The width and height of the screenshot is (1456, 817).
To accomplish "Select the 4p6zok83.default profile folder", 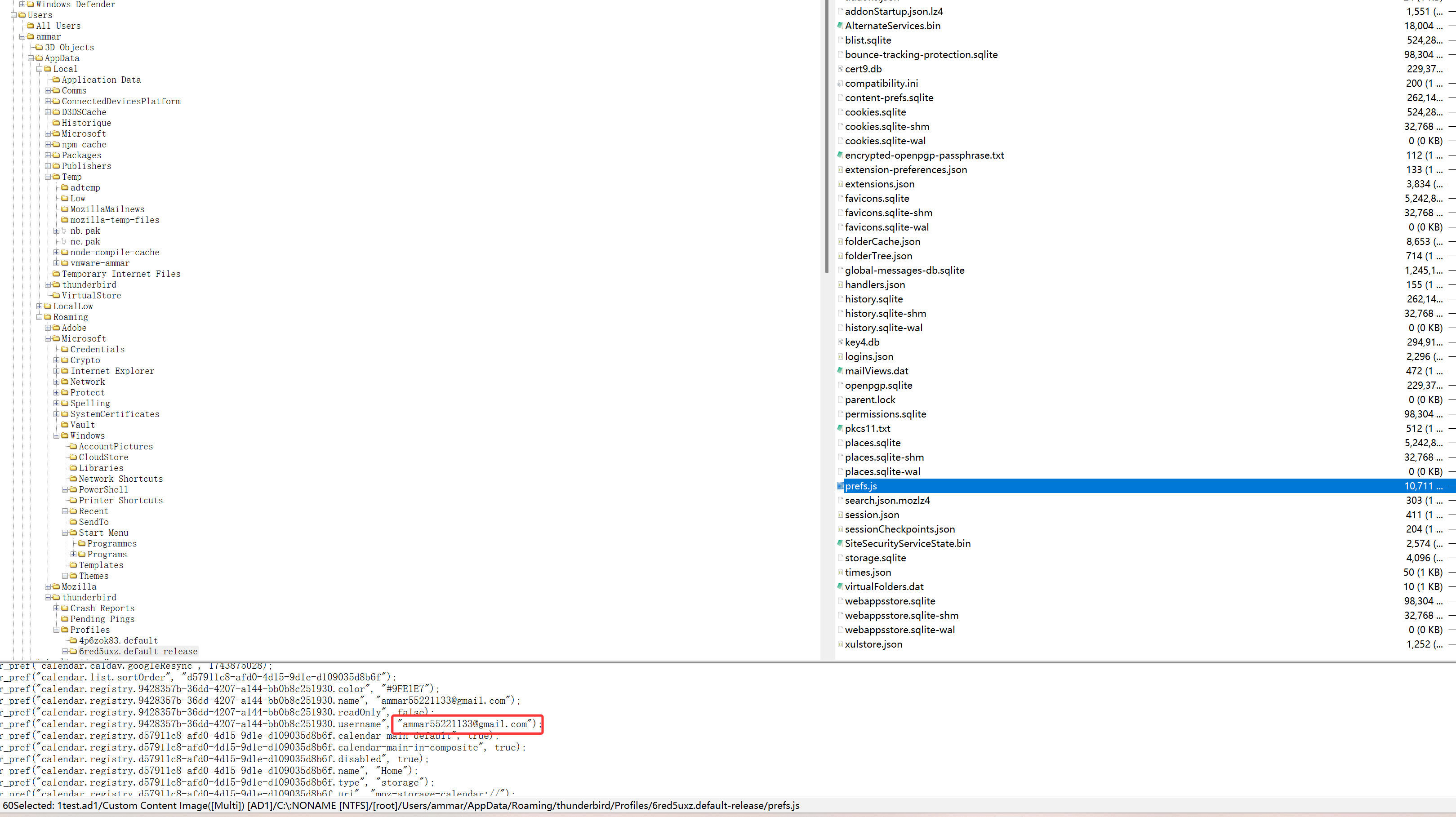I will (118, 641).
